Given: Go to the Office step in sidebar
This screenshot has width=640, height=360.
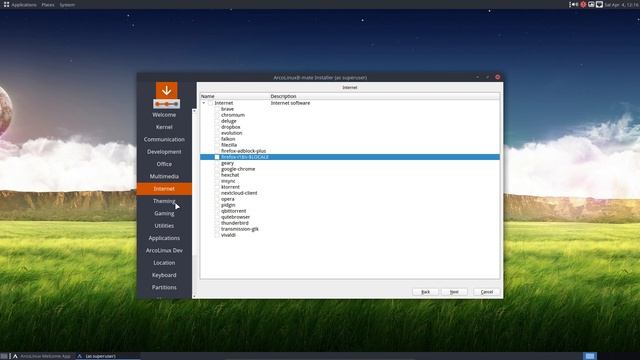Looking at the screenshot, I should (x=164, y=164).
